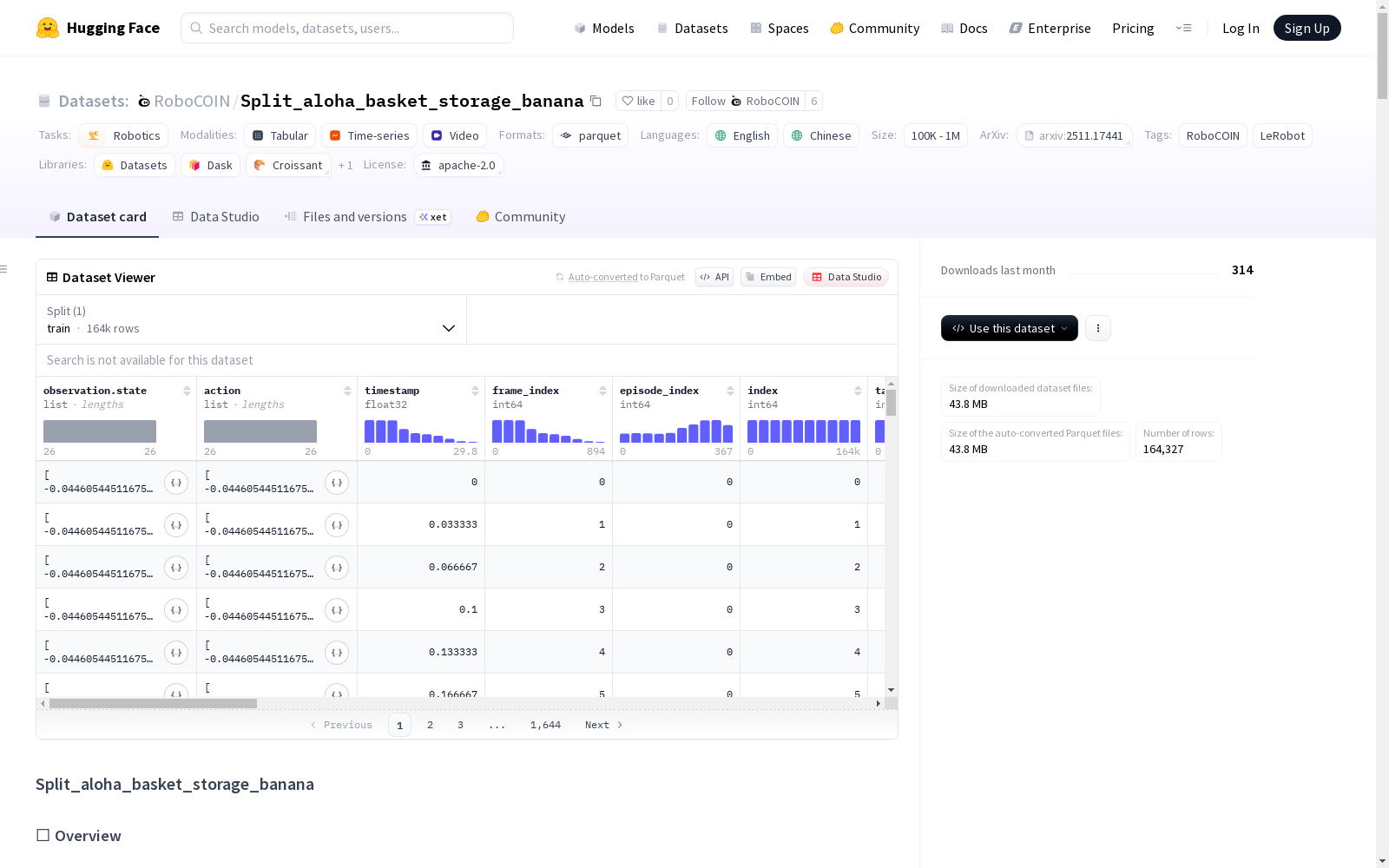
Task: Open the red Data Studio button
Action: pyautogui.click(x=846, y=277)
